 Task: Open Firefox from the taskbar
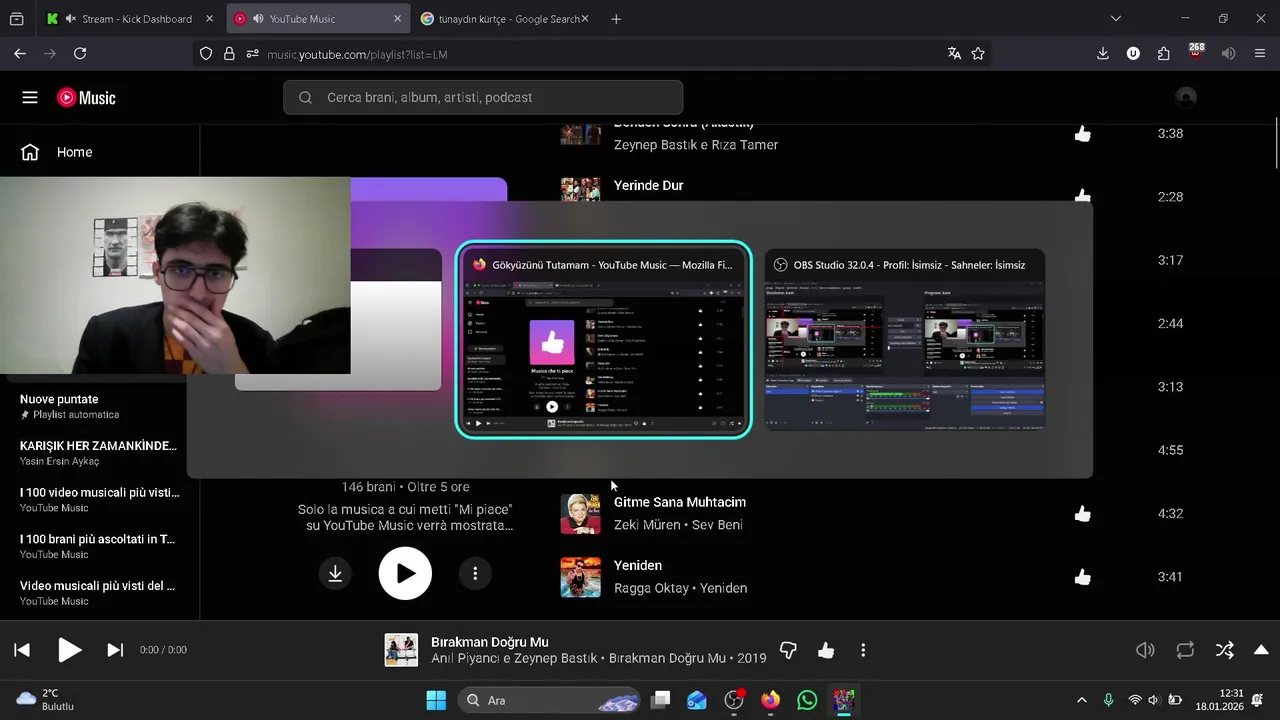(770, 700)
